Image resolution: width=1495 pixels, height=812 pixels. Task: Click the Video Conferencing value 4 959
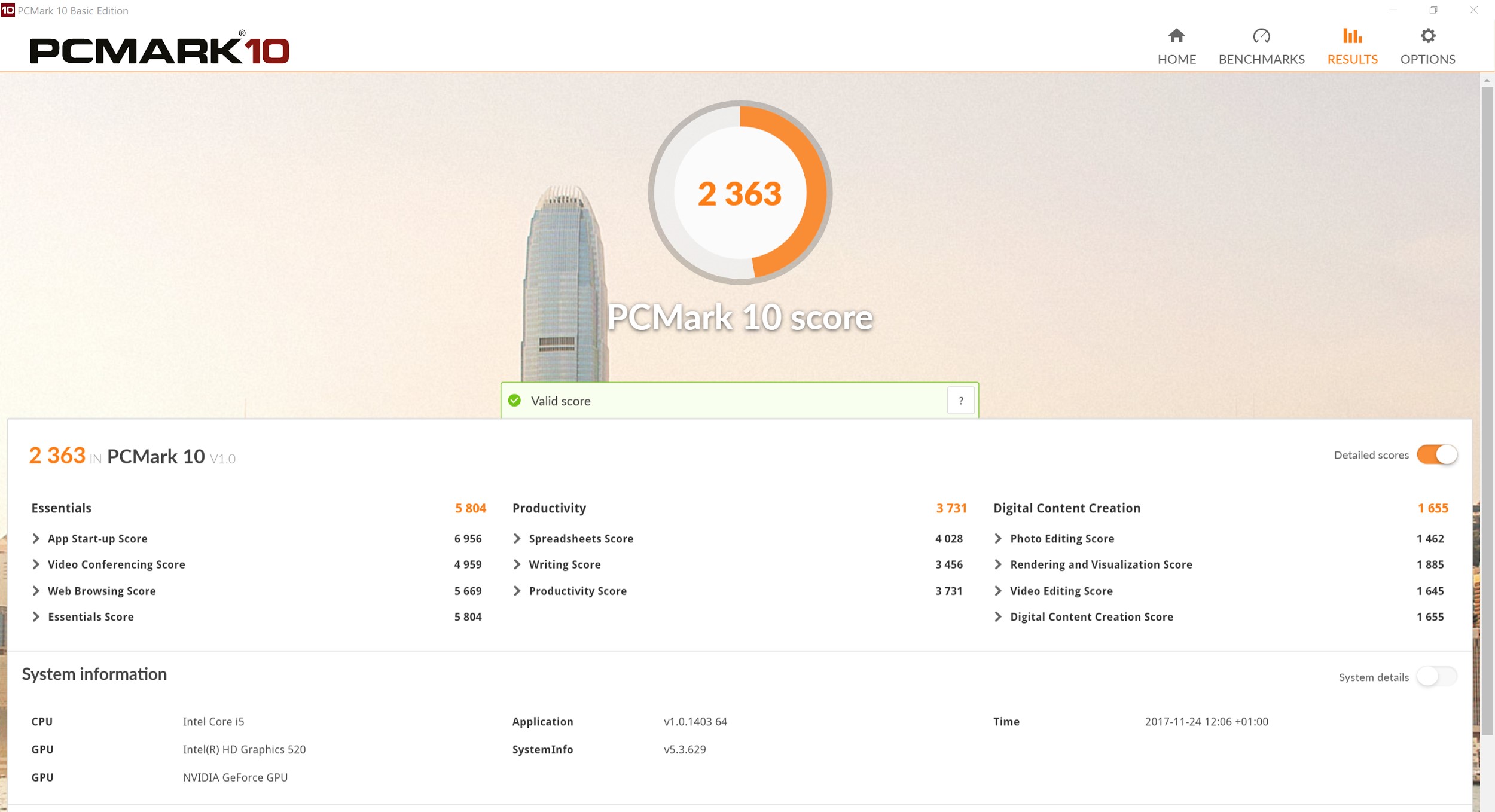[x=468, y=564]
